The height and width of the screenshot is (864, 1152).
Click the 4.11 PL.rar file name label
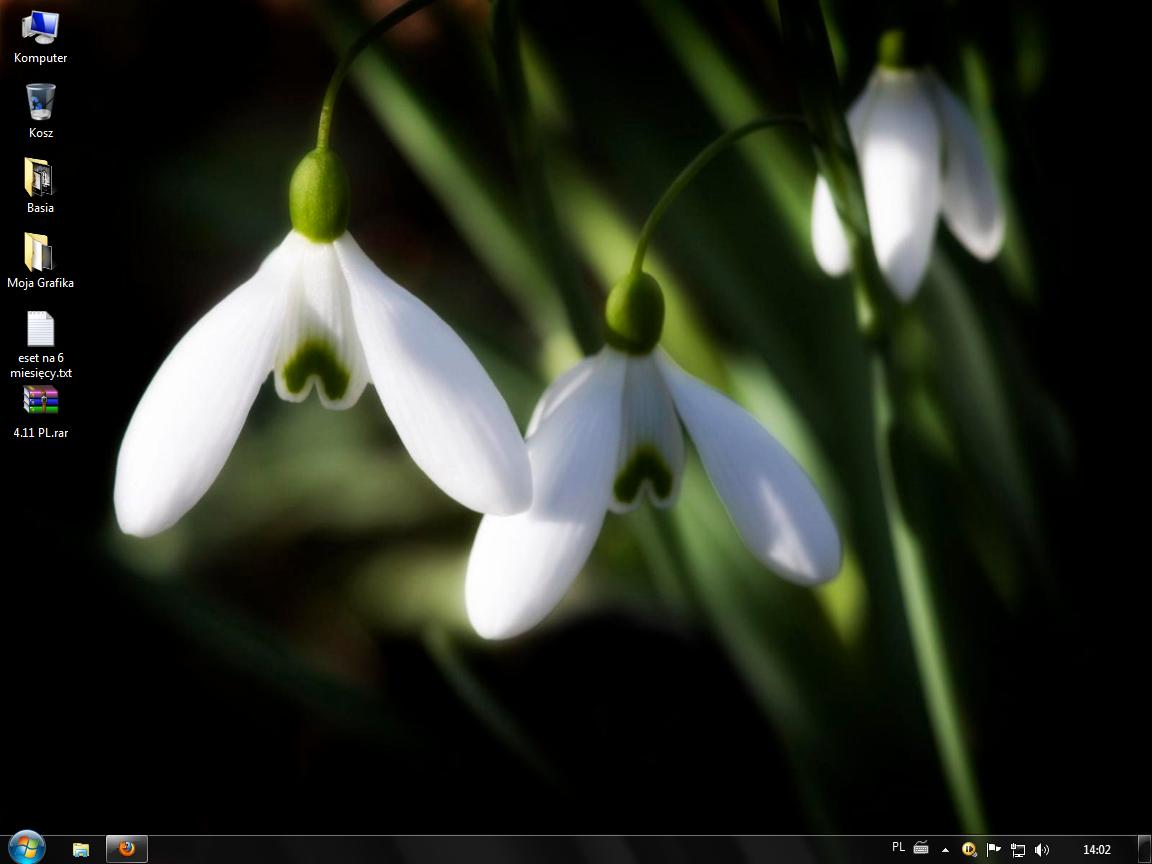tap(41, 433)
